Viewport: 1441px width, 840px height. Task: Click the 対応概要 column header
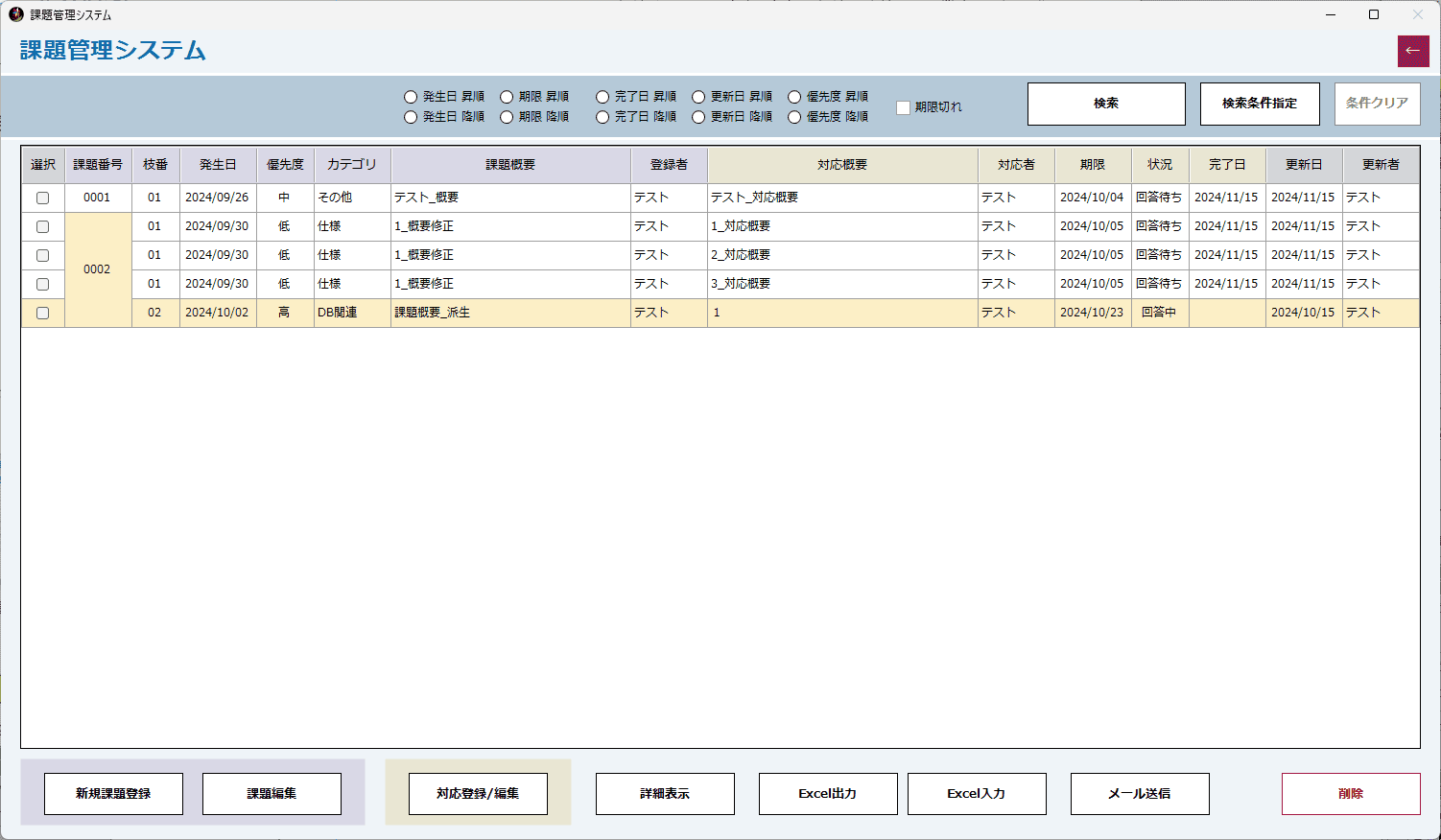point(842,165)
